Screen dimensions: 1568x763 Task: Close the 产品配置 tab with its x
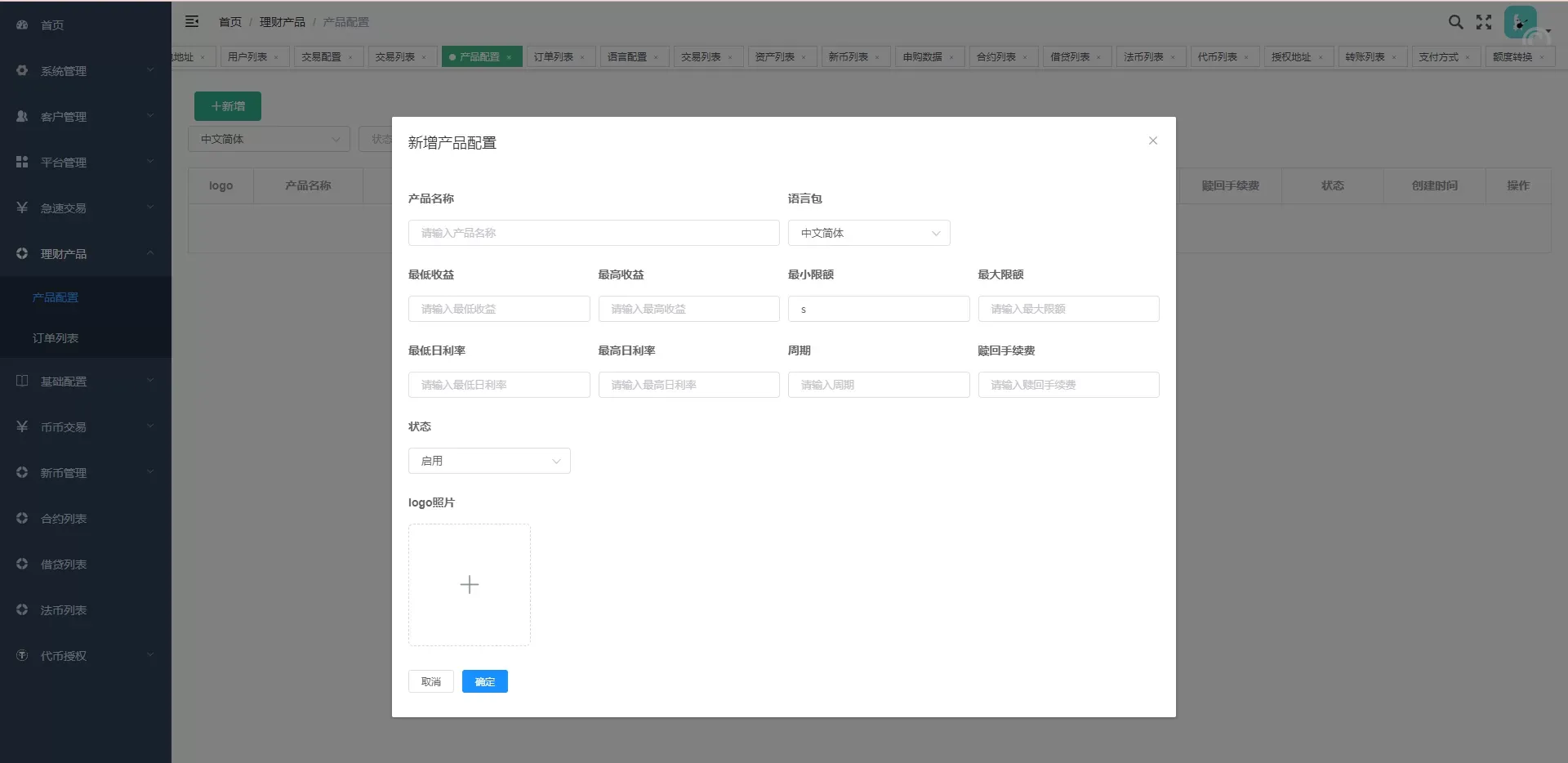click(x=509, y=57)
